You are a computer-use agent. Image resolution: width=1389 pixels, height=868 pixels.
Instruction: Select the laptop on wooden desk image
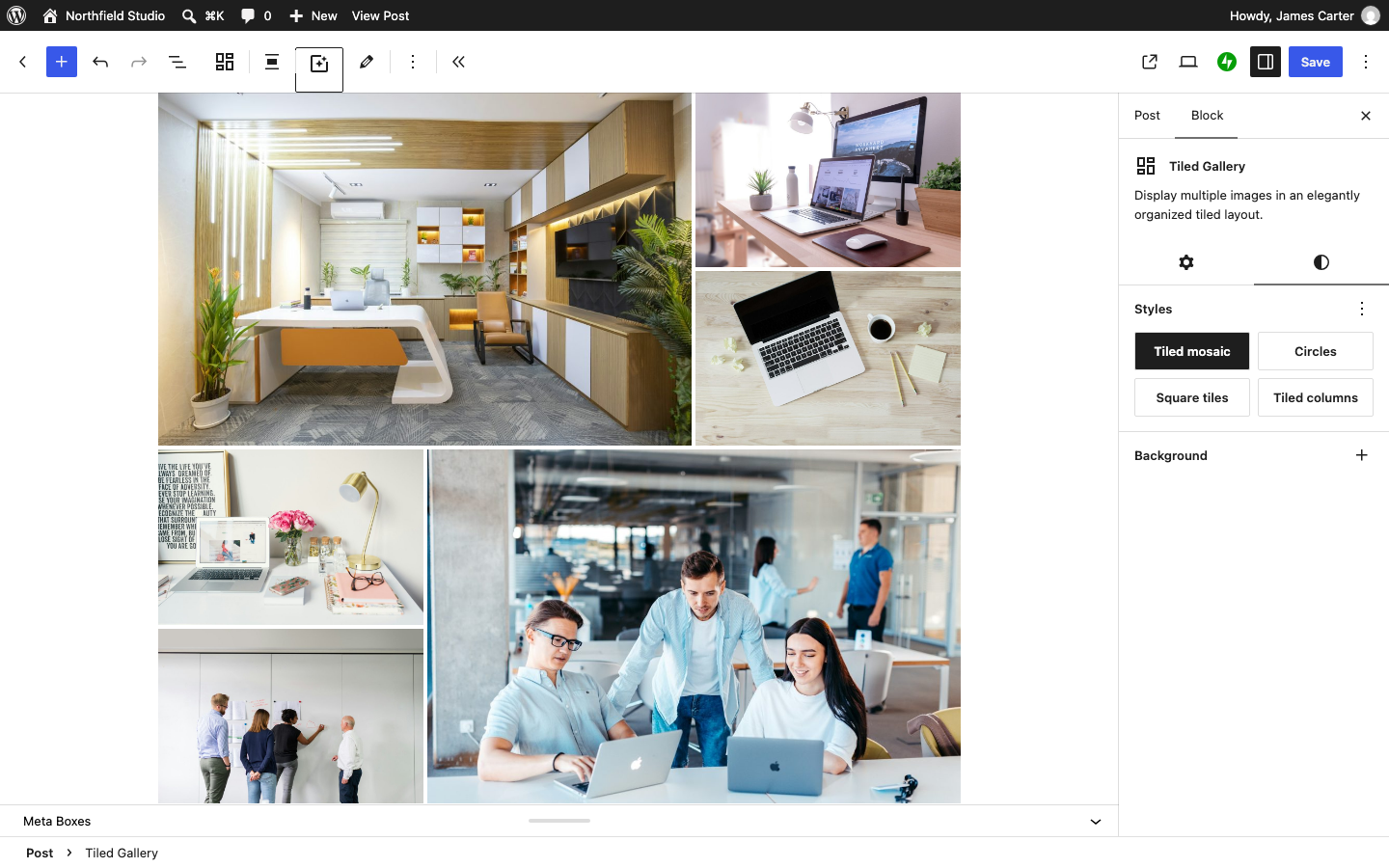pyautogui.click(x=828, y=358)
